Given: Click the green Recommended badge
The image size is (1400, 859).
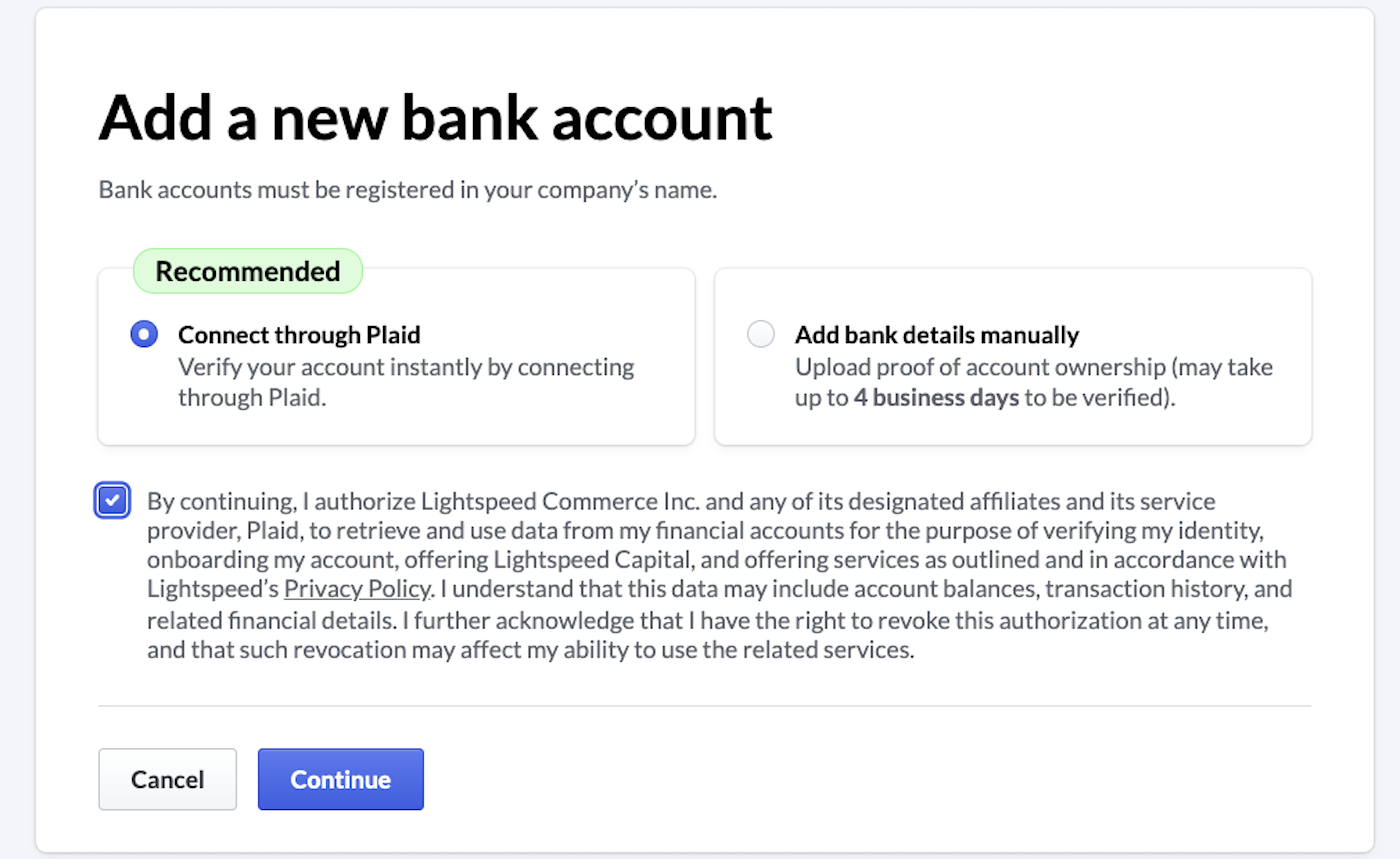Looking at the screenshot, I should tap(247, 270).
